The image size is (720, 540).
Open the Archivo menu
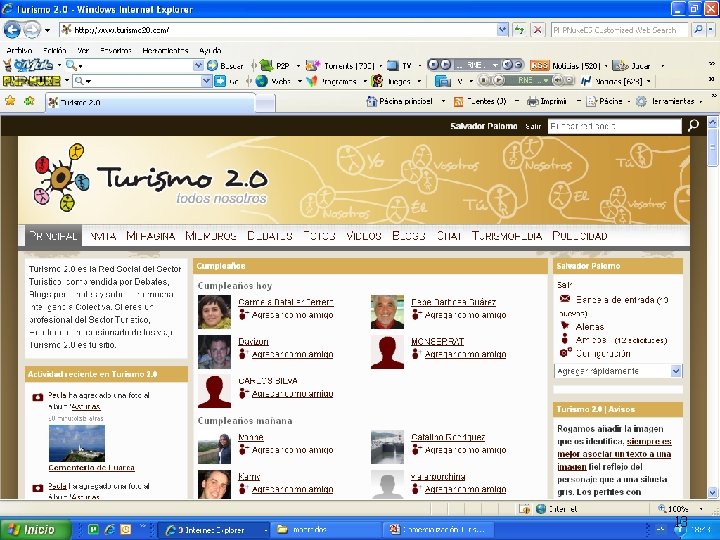coord(19,51)
